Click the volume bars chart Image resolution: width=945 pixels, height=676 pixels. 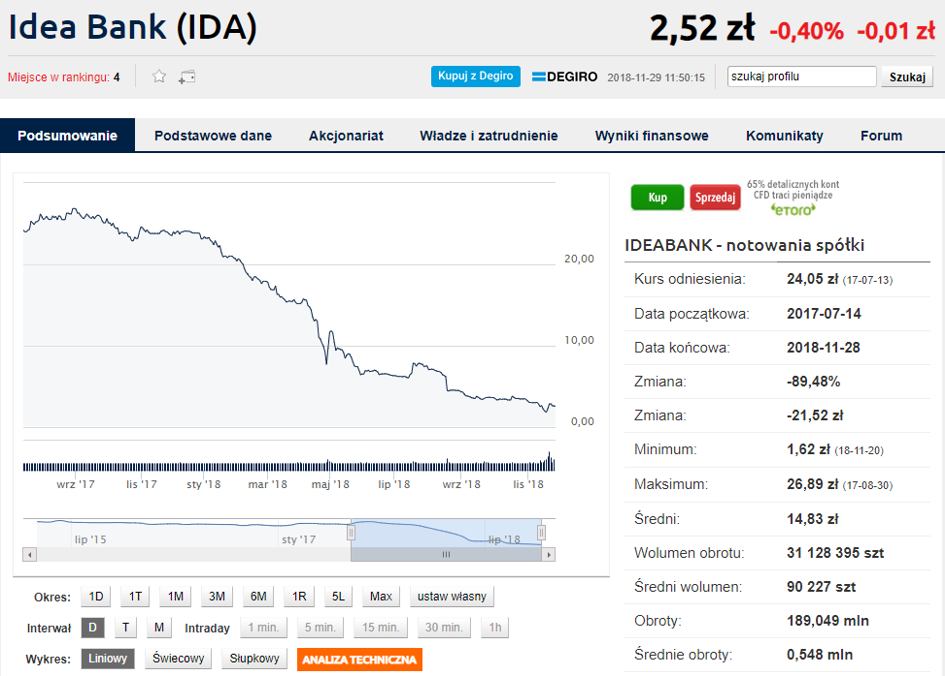tap(289, 462)
